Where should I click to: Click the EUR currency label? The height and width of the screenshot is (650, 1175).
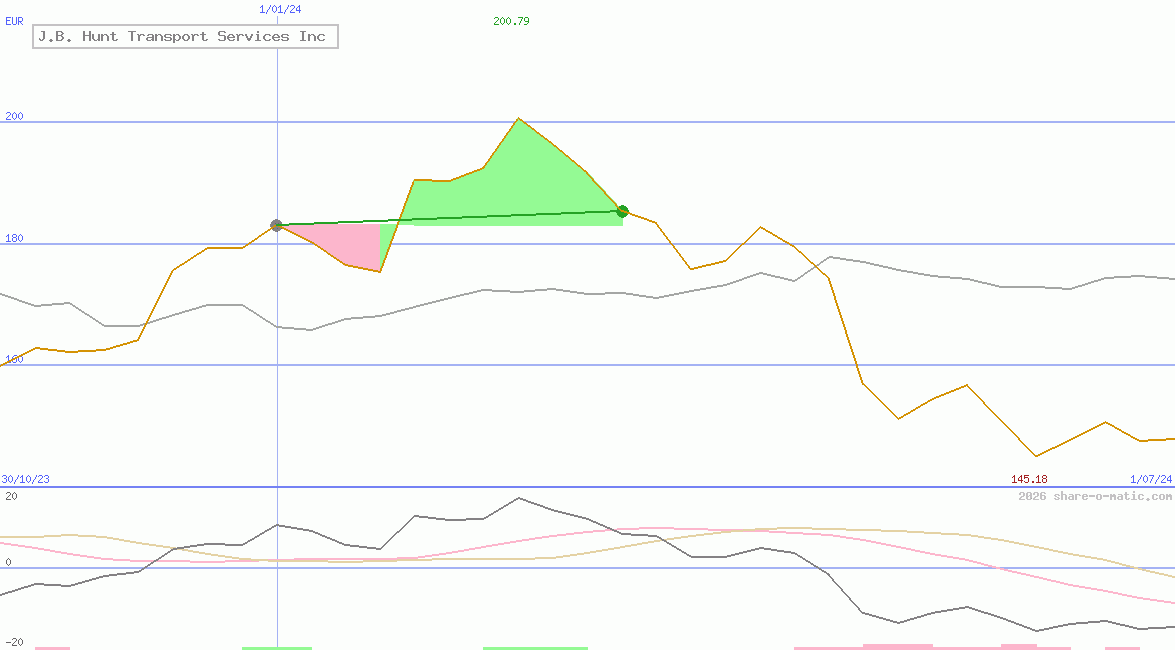coord(14,21)
